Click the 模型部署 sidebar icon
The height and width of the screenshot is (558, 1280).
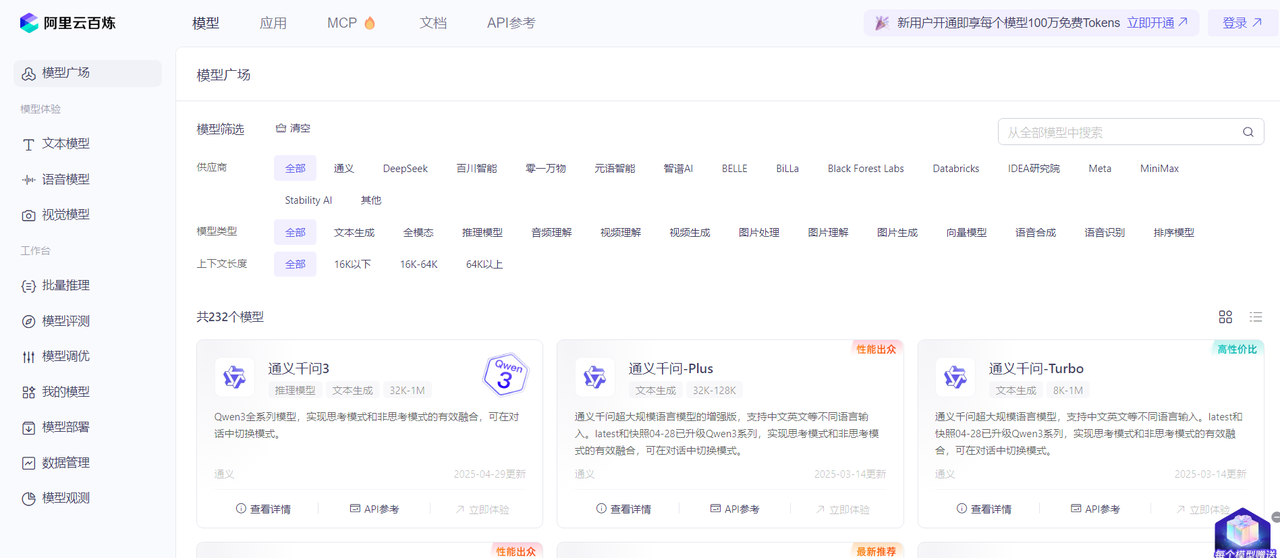(29, 427)
